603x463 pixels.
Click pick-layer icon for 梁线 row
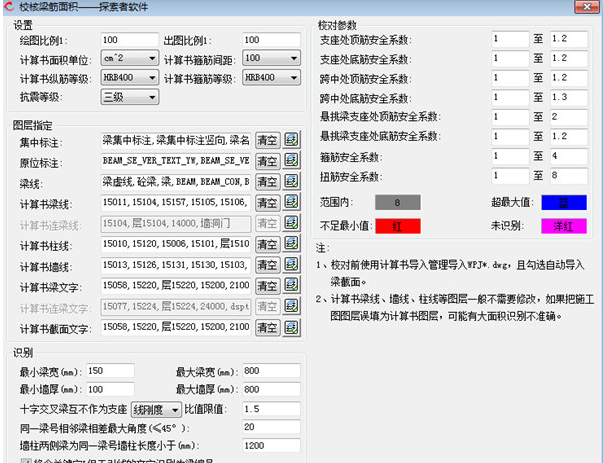point(292,182)
